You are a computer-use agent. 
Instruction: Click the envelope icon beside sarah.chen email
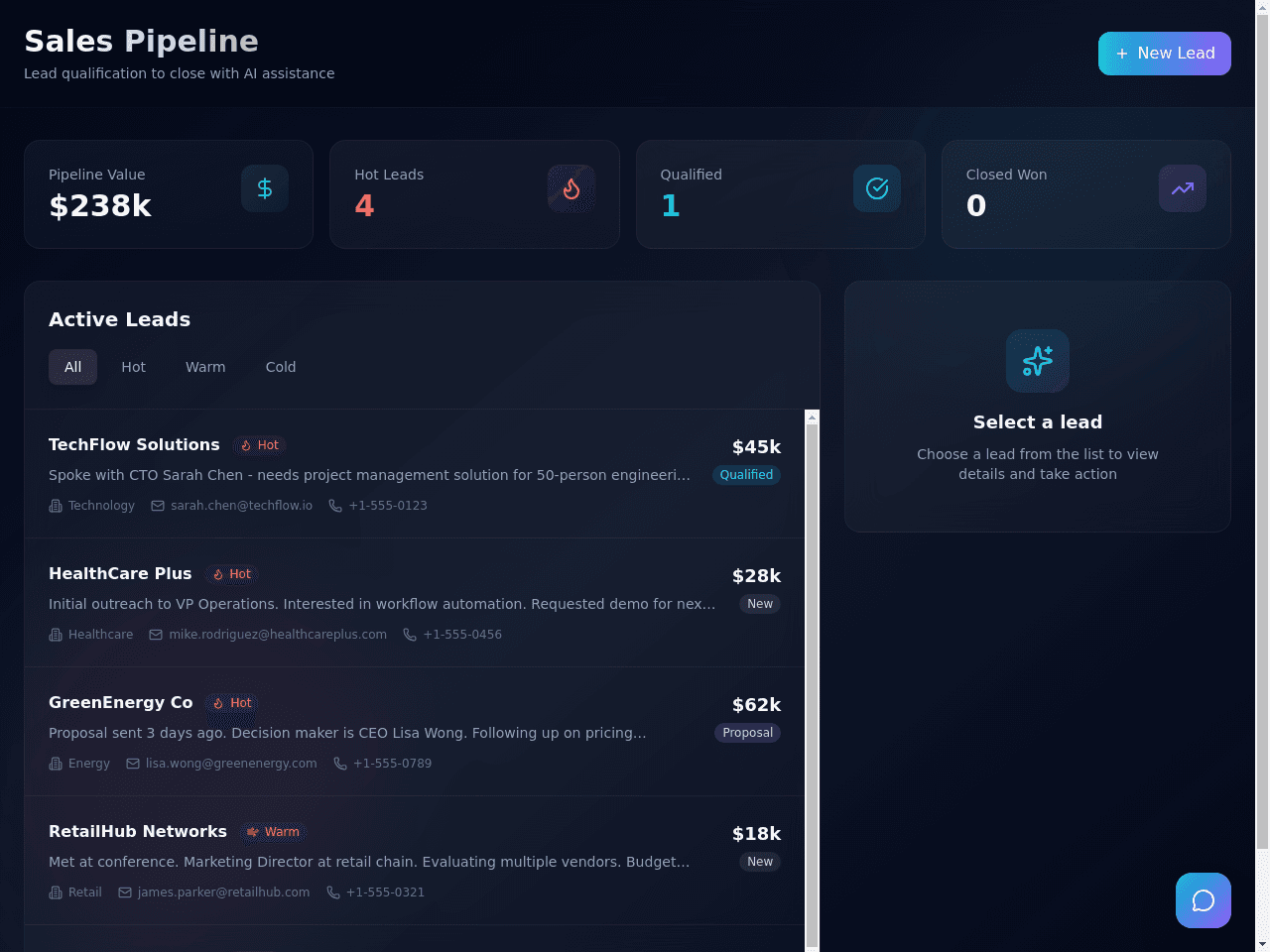tap(158, 506)
